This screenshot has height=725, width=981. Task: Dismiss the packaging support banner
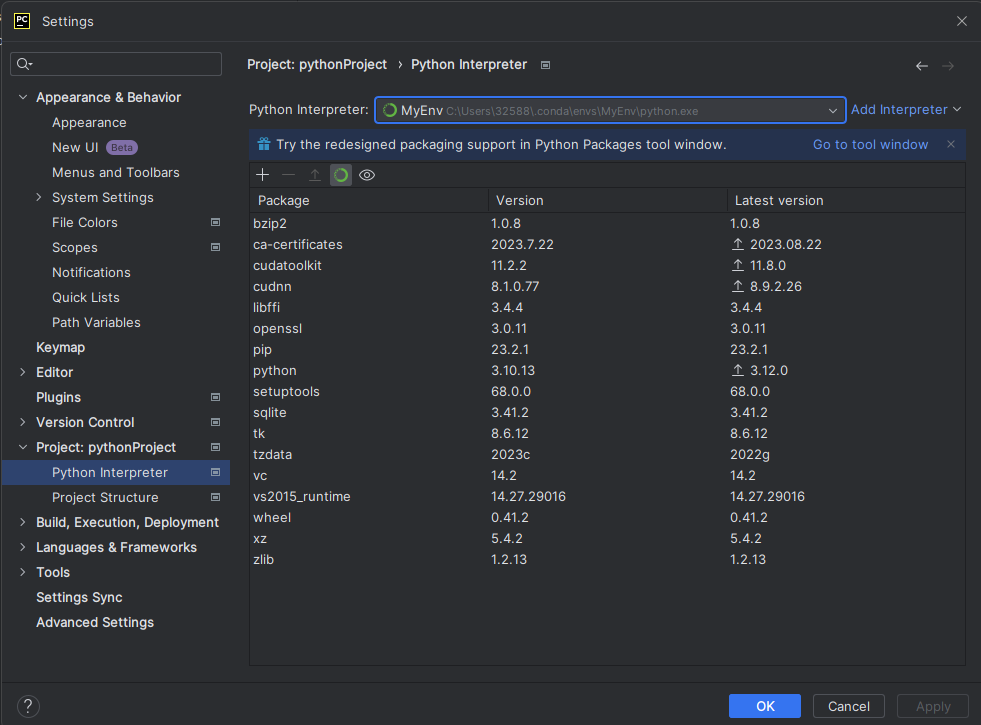951,144
